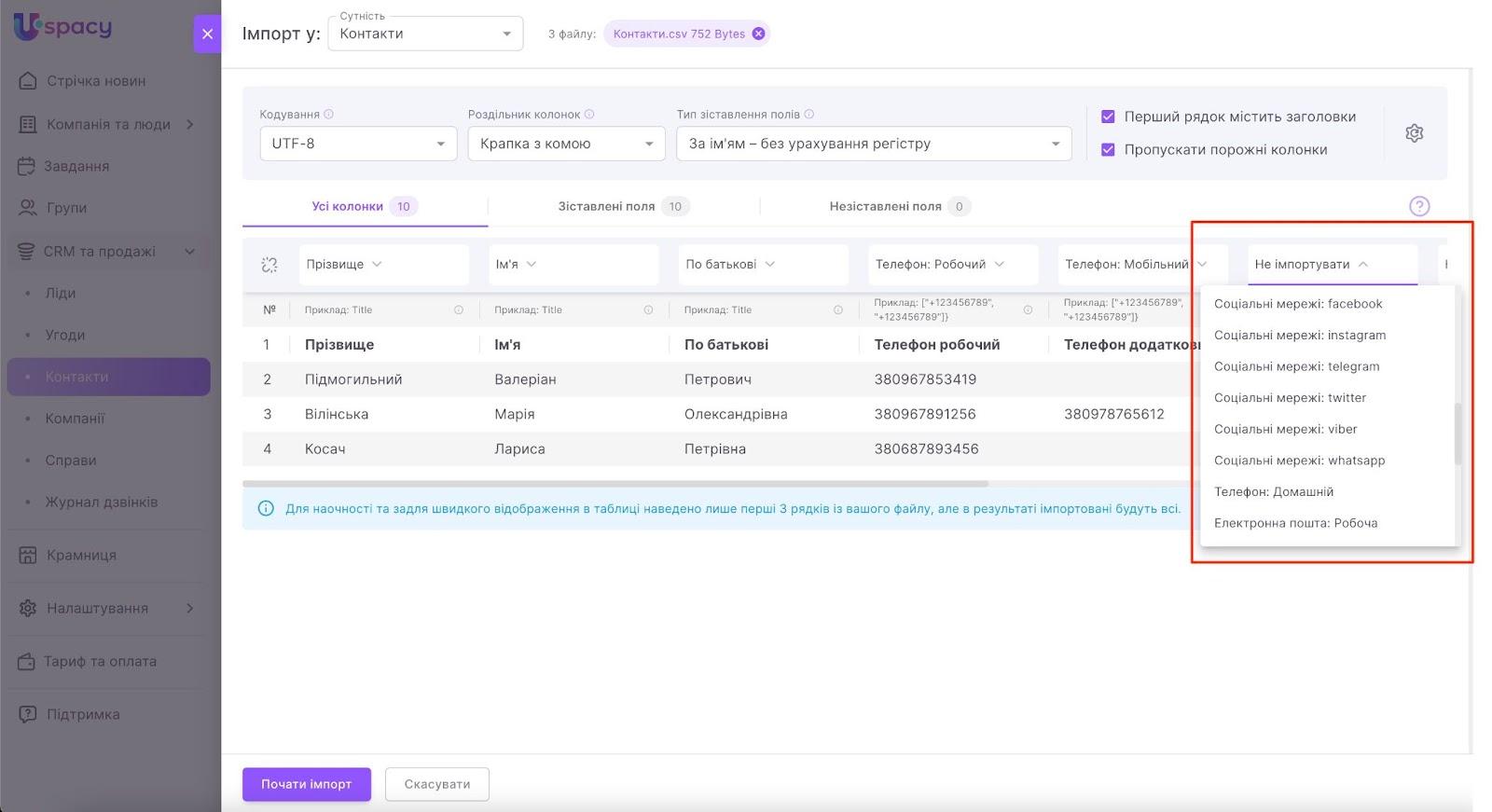Screen dimensions: 1492x812
Task: Click the settings gear icon in import options
Action: 1414,133
